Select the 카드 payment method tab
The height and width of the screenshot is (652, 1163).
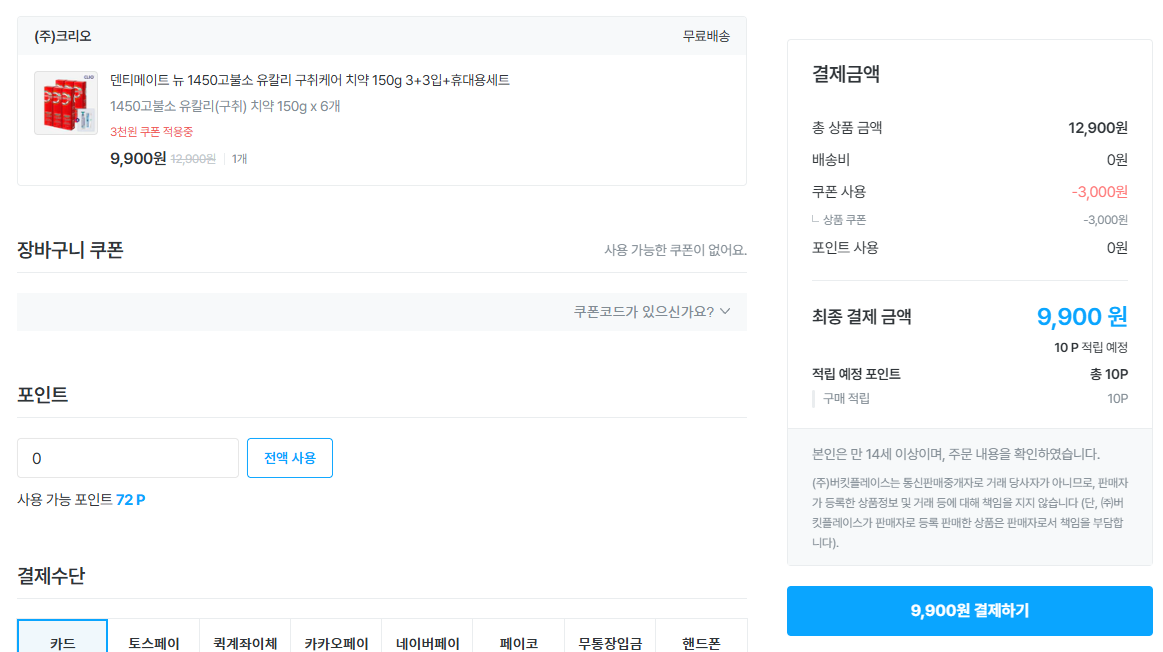pyautogui.click(x=63, y=641)
